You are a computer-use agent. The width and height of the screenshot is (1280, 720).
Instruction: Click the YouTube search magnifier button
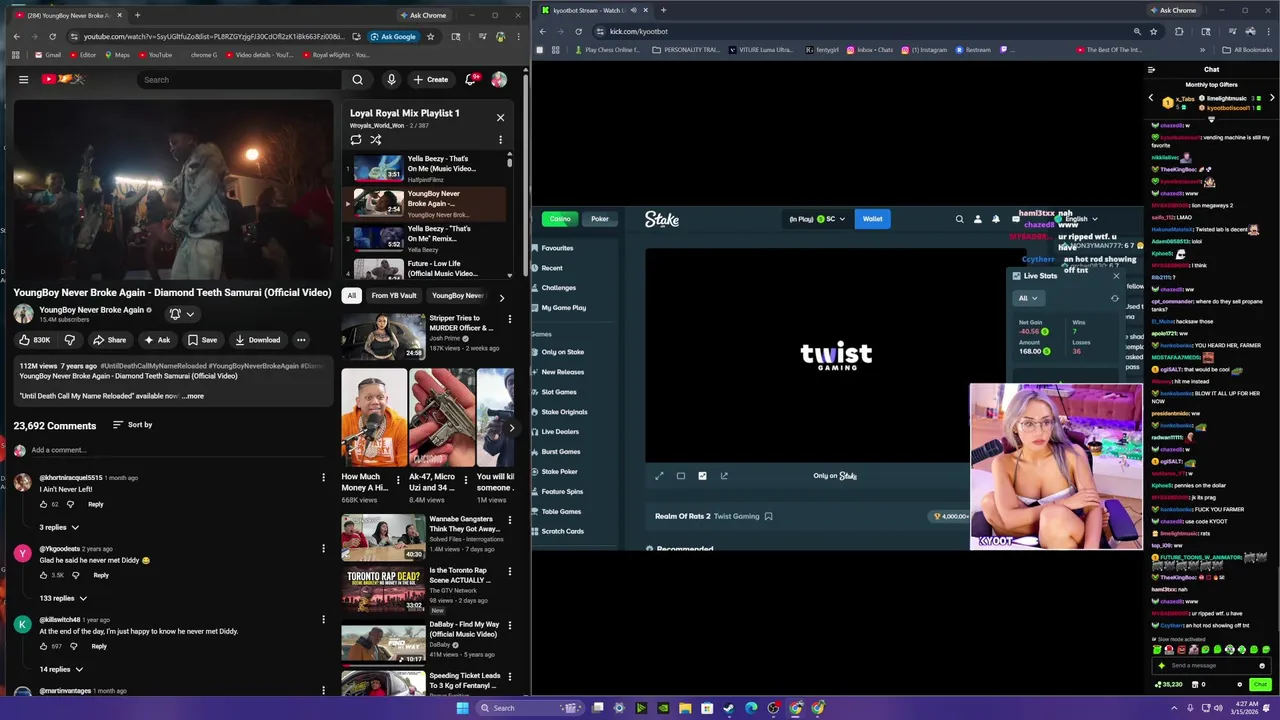(357, 80)
